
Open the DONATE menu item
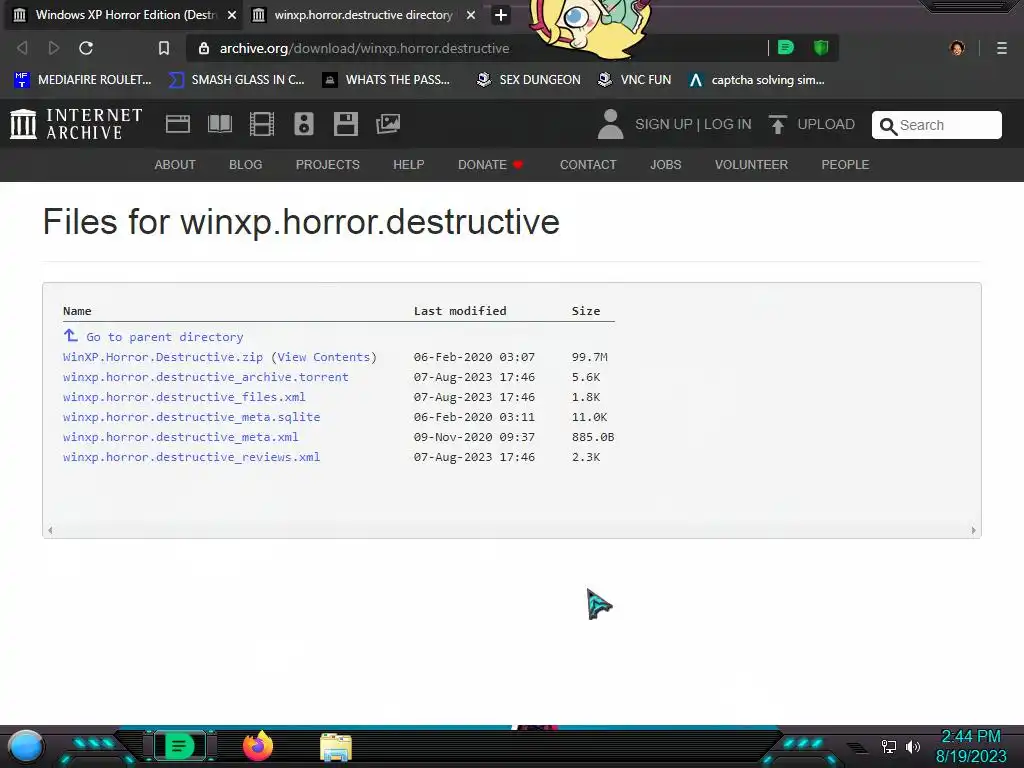[x=490, y=165]
